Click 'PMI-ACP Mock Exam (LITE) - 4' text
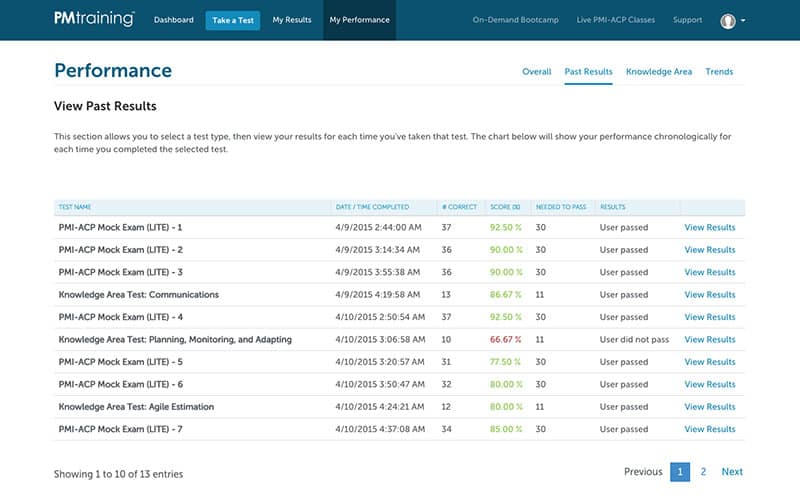The image size is (800, 503). coord(120,317)
